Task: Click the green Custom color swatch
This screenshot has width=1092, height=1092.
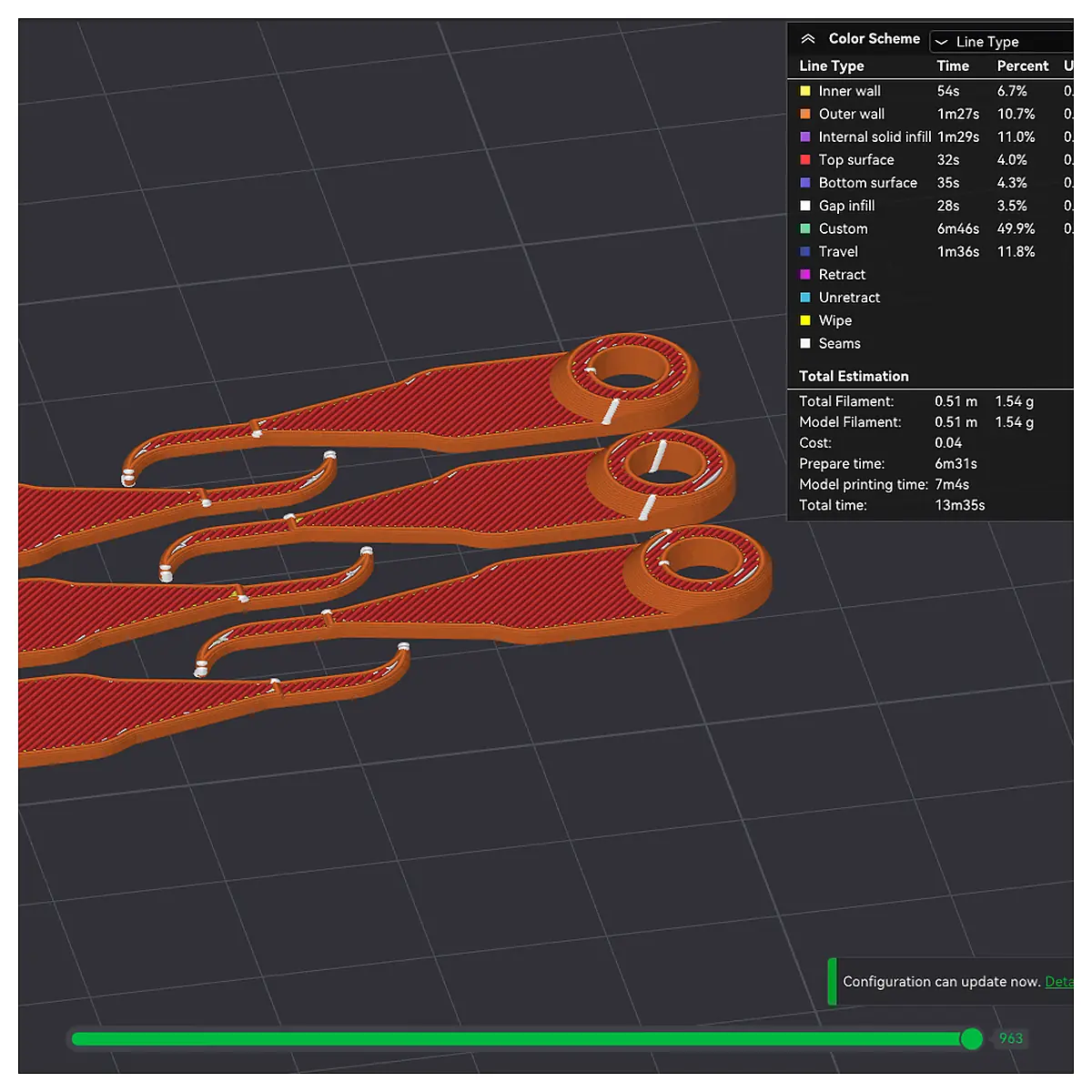Action: 805,228
